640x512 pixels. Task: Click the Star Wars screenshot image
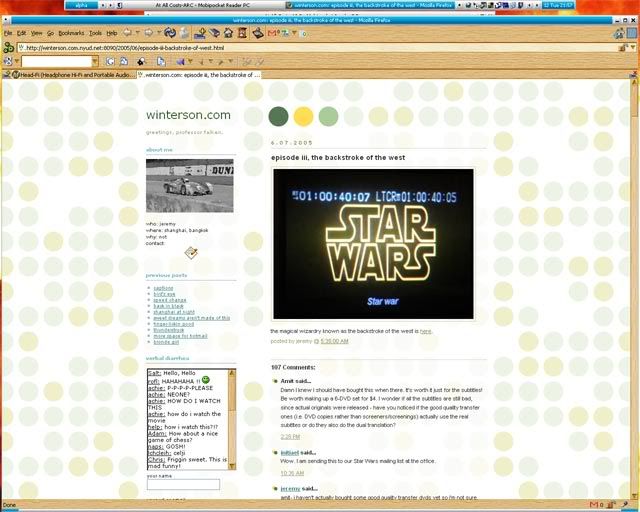tap(373, 244)
